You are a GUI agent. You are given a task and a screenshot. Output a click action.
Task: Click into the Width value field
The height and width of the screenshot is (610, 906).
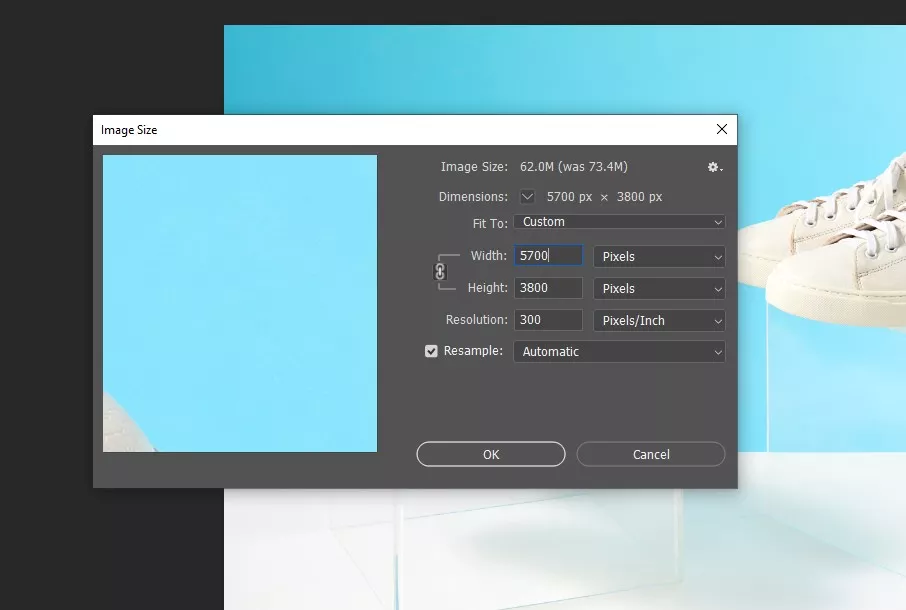(547, 256)
